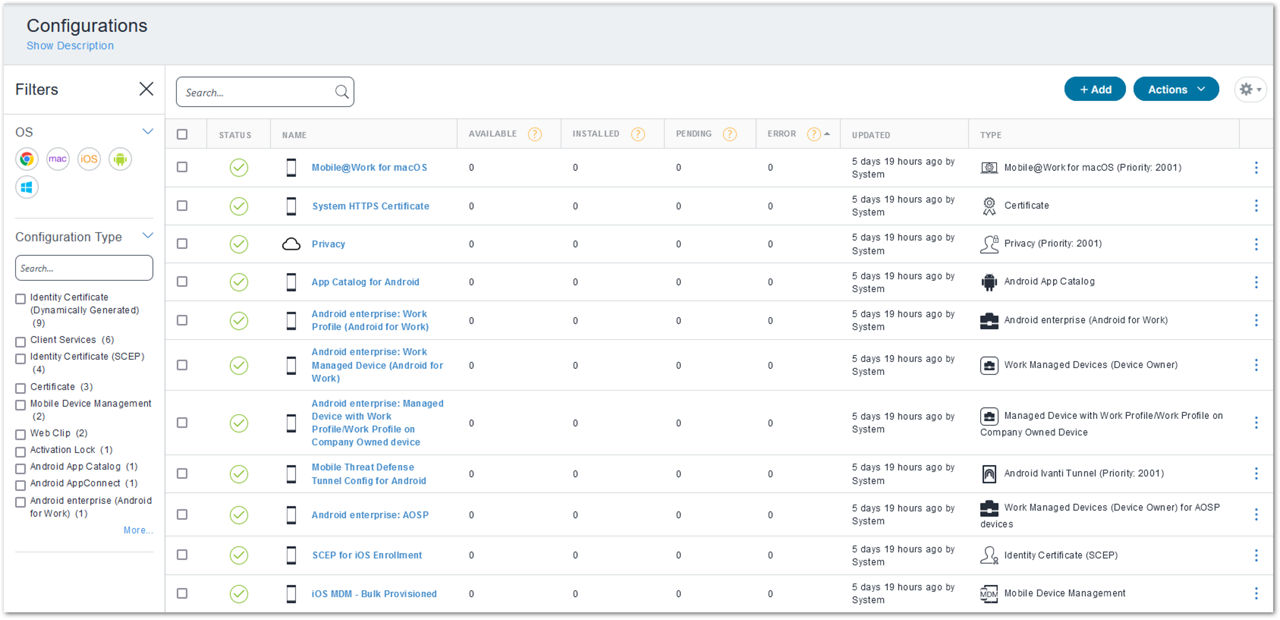This screenshot has width=1280, height=620.
Task: Open Error column help icon
Action: [x=814, y=134]
